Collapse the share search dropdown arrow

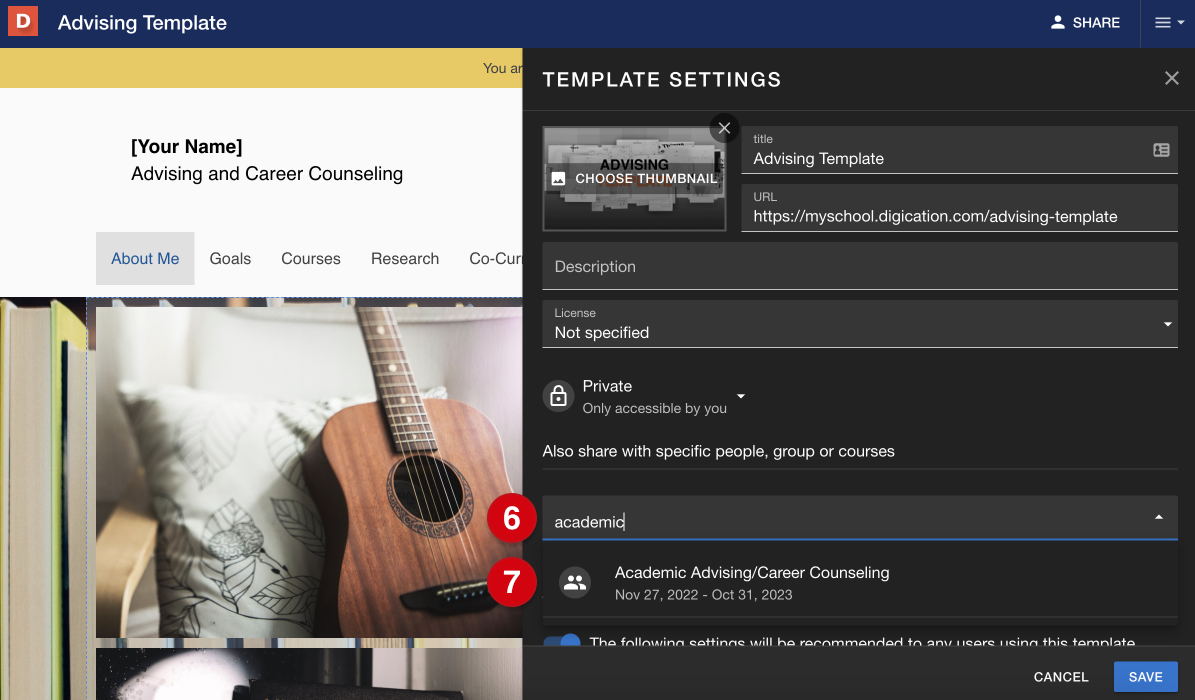coord(1158,518)
